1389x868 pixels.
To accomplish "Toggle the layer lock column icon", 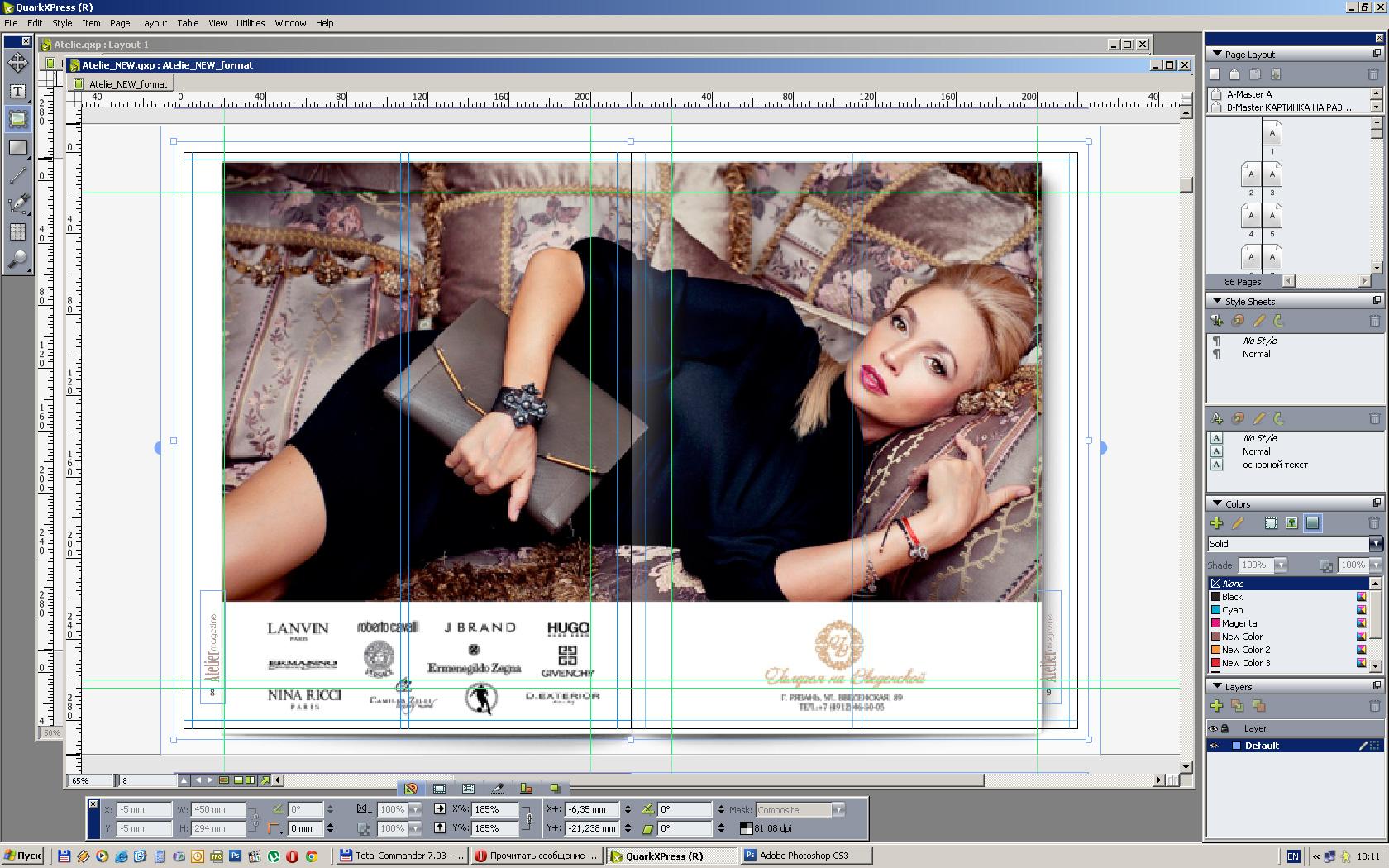I will point(1225,728).
